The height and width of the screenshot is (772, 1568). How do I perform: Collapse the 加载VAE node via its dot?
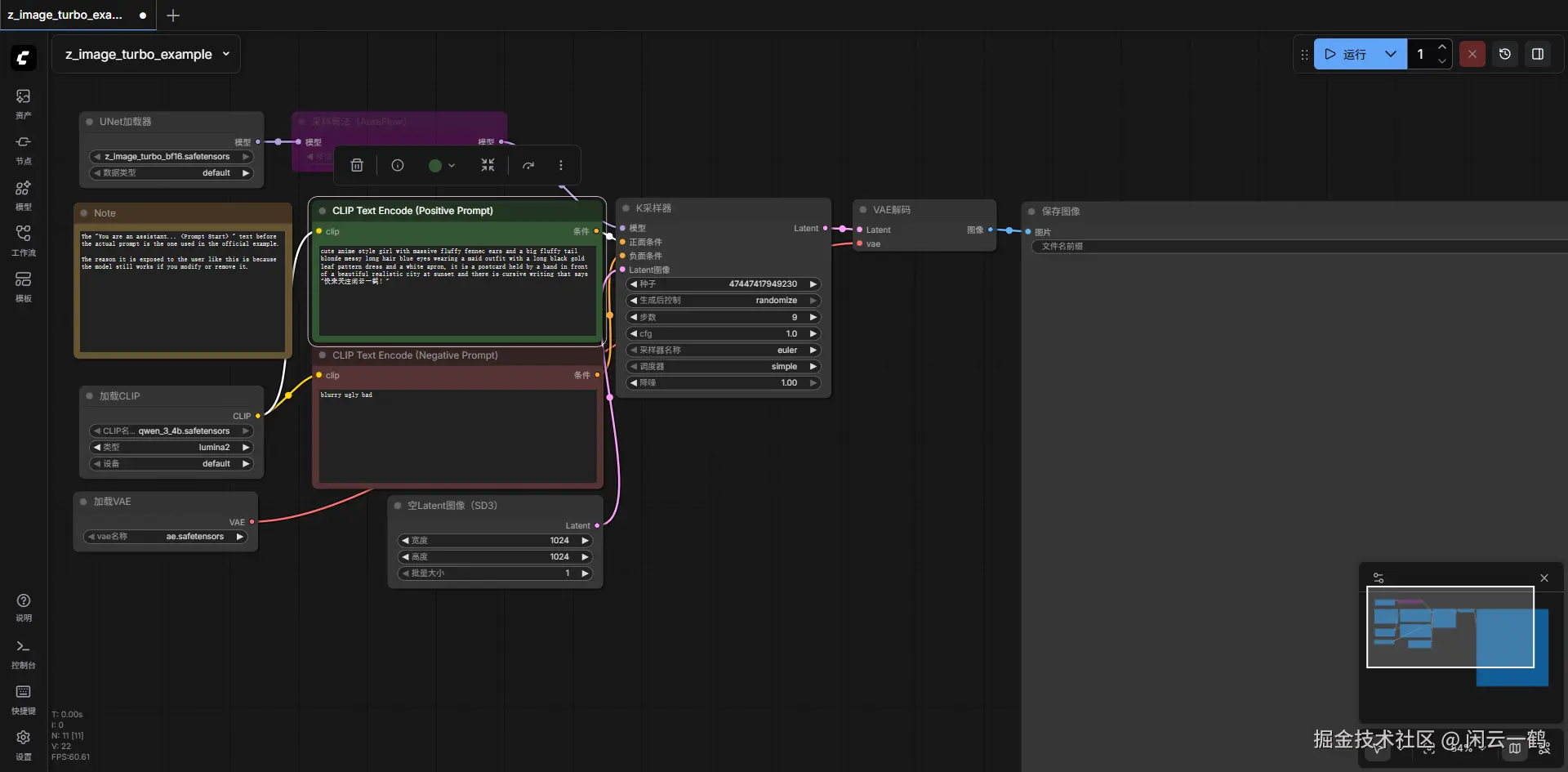[x=83, y=502]
